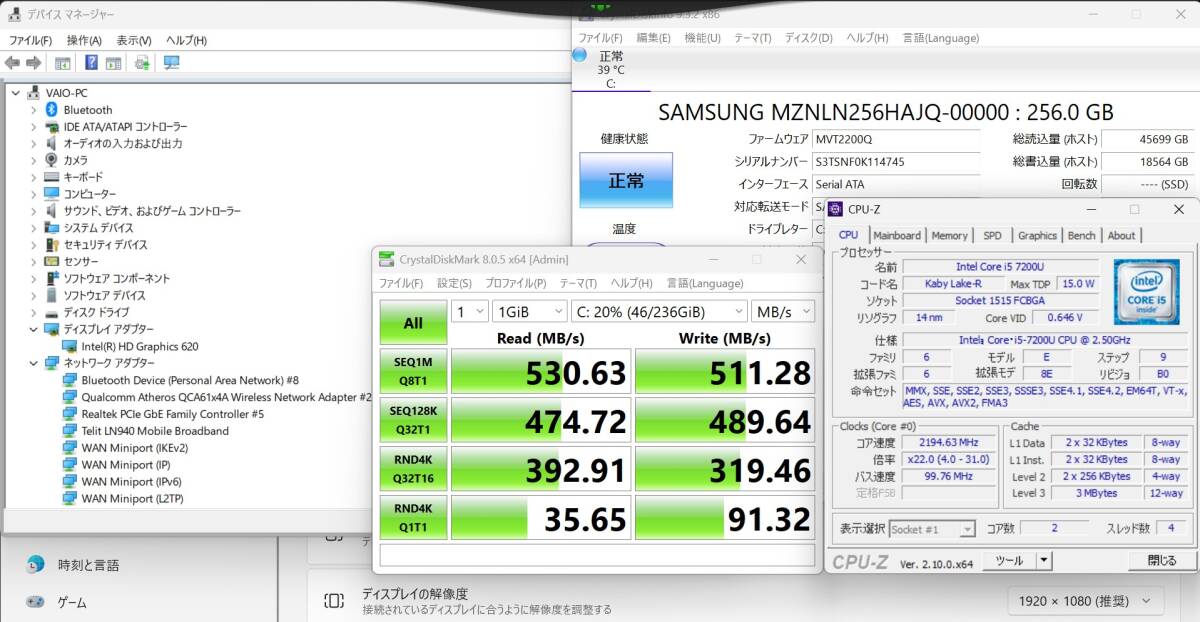Open the test count dropdown showing 1
This screenshot has height=622, width=1200.
469,312
